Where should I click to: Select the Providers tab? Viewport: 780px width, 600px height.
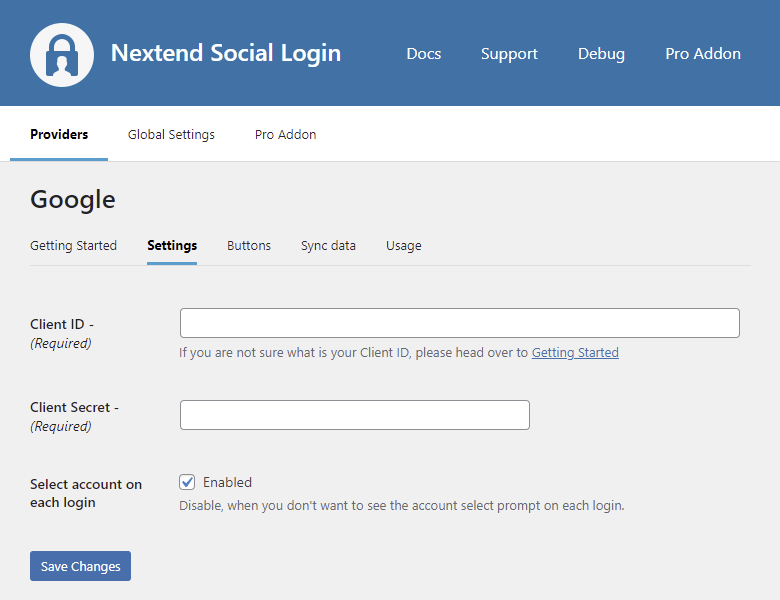pos(59,134)
